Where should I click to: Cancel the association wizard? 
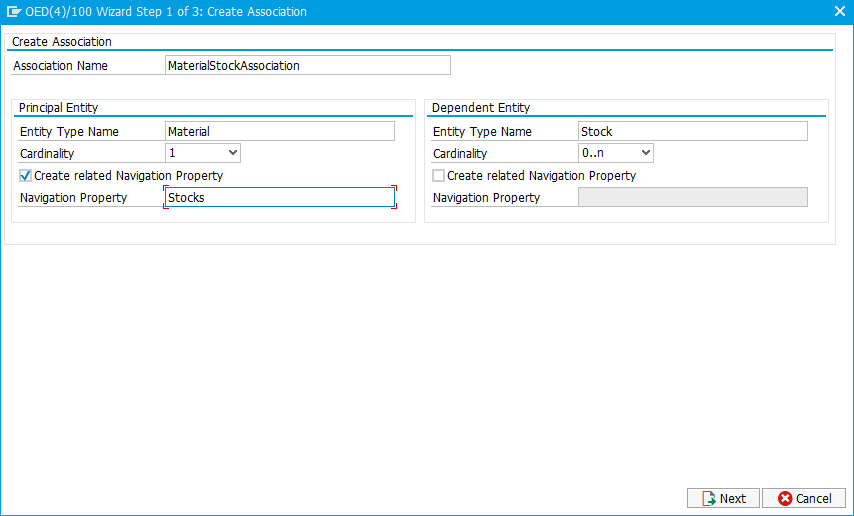pos(804,498)
